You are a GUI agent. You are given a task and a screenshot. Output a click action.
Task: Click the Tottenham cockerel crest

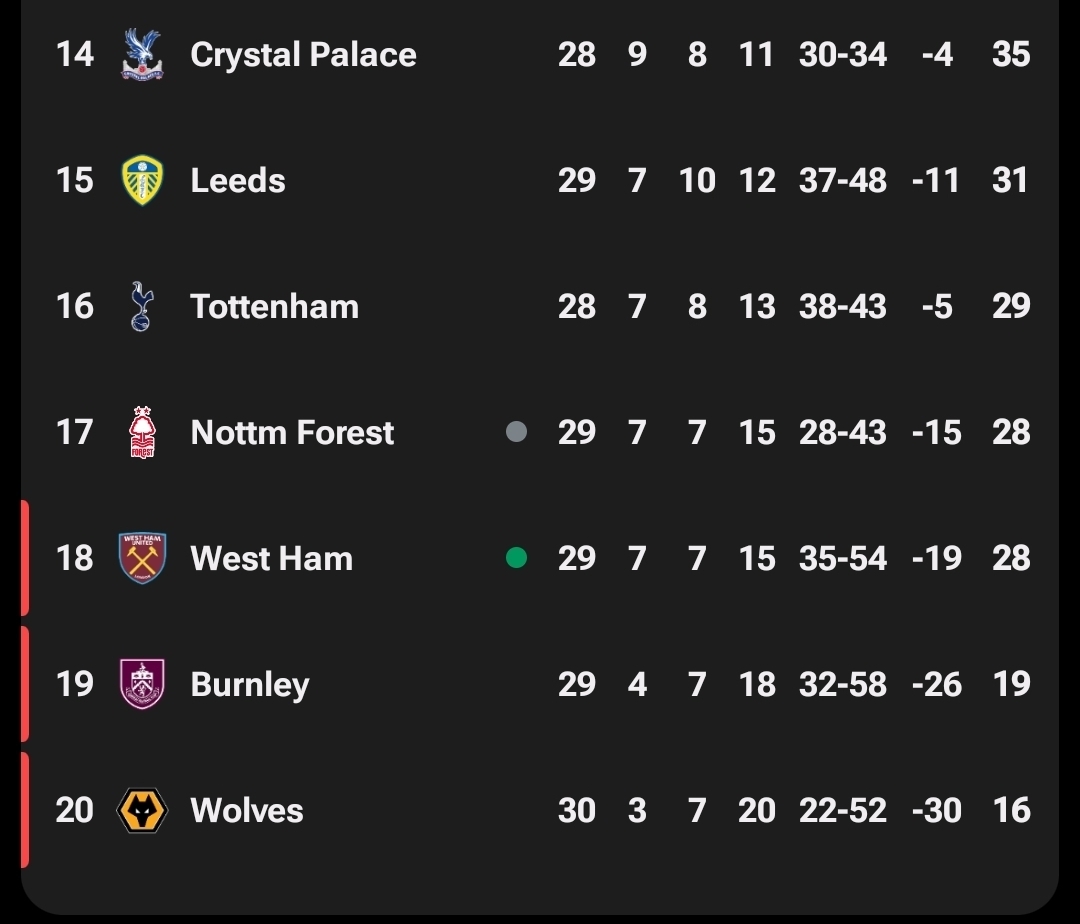[x=142, y=306]
